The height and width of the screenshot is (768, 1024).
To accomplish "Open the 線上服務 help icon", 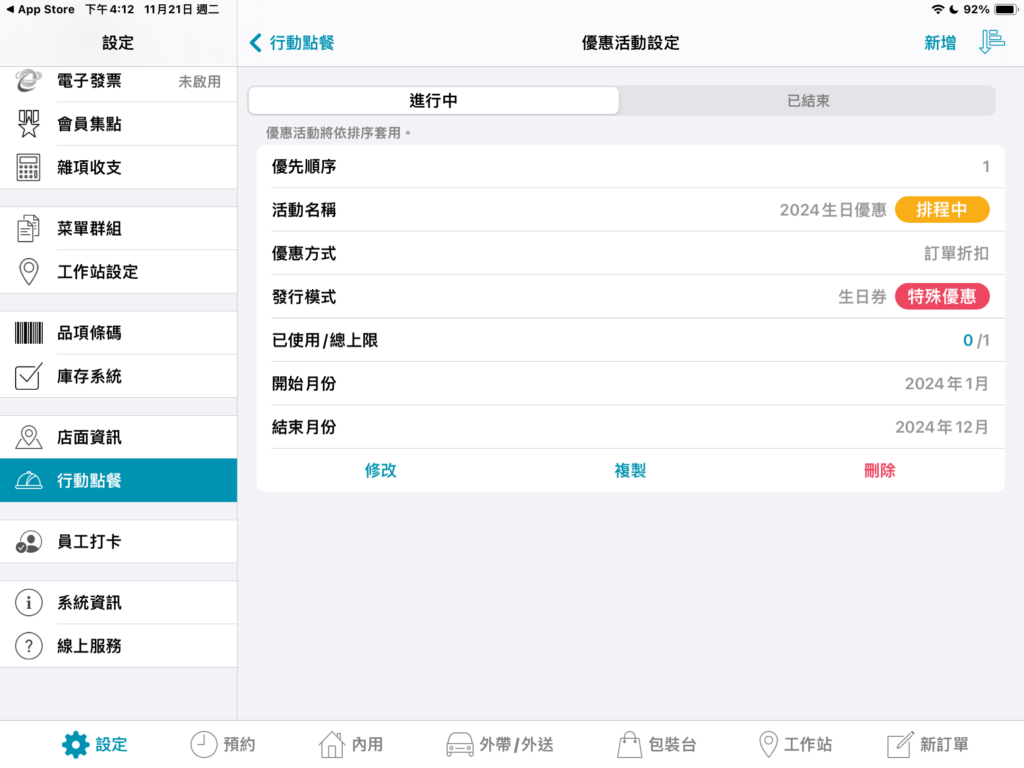I will click(29, 646).
